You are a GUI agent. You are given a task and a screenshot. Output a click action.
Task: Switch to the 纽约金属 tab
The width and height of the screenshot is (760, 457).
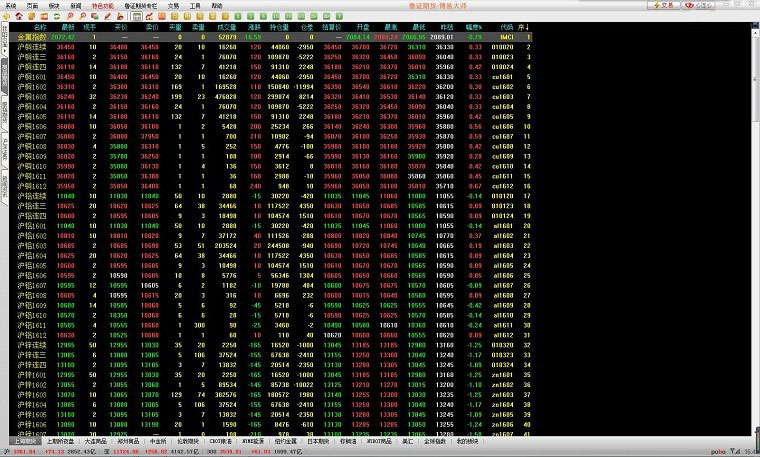click(285, 441)
